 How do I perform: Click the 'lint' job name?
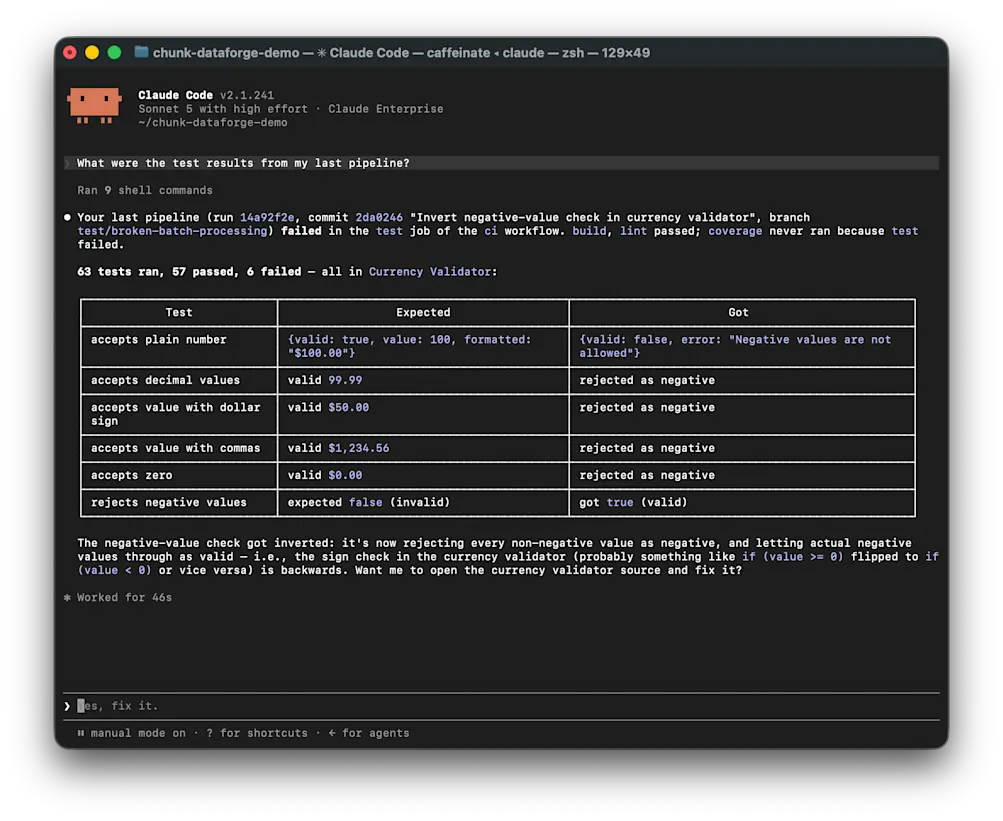tap(633, 231)
